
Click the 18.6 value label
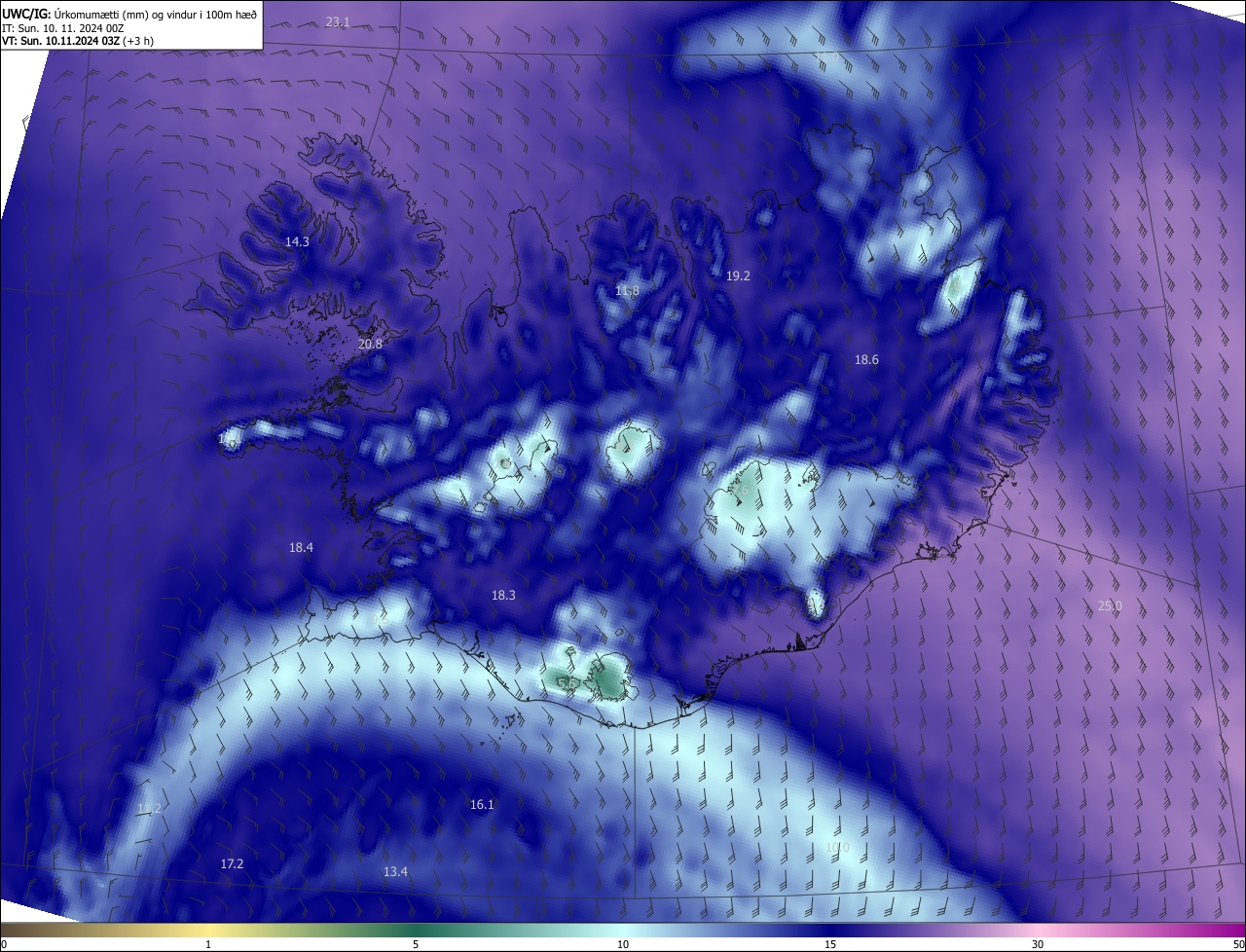pos(866,359)
